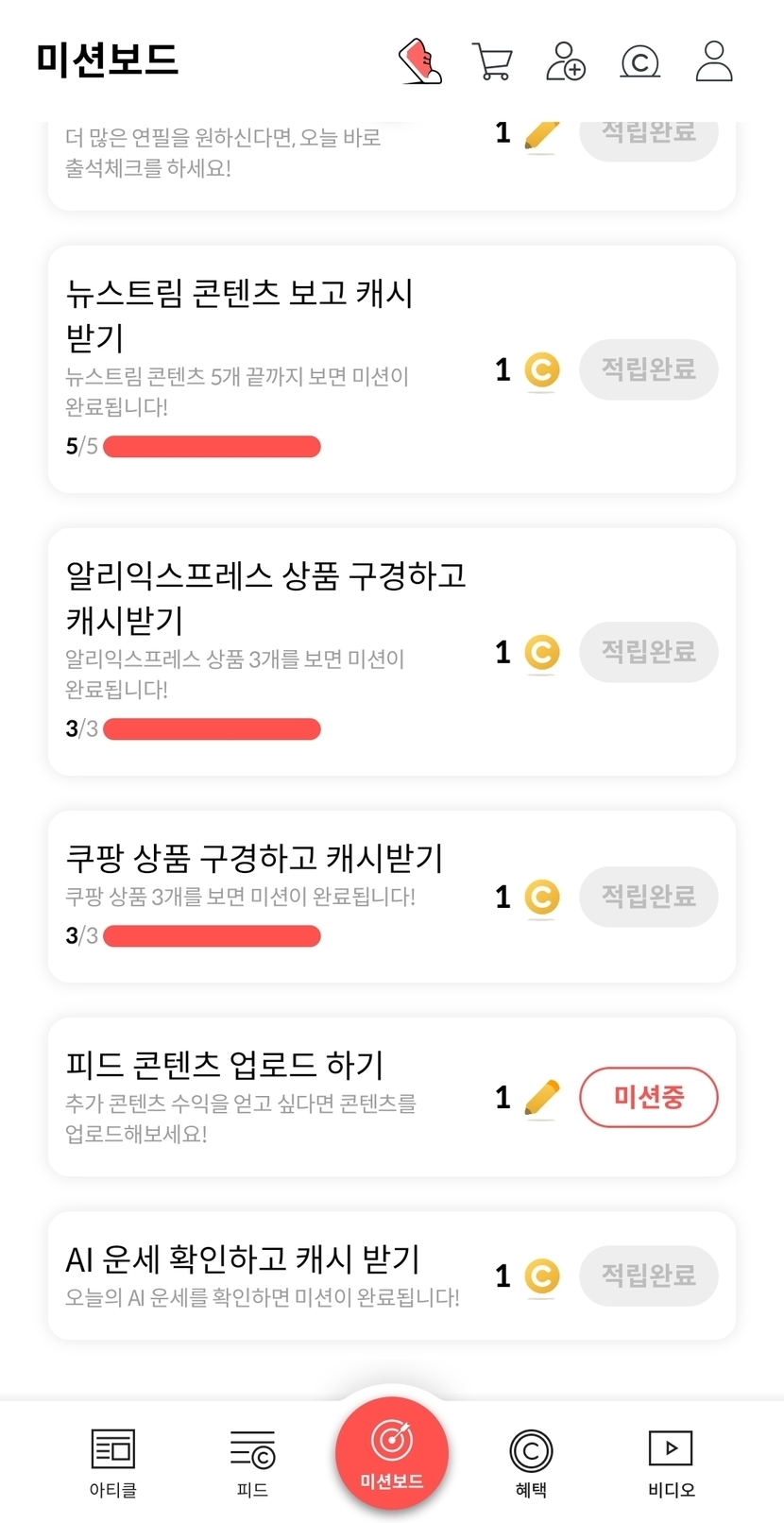
Task: Tap the pencil reward icon on feed upload
Action: [x=541, y=1098]
